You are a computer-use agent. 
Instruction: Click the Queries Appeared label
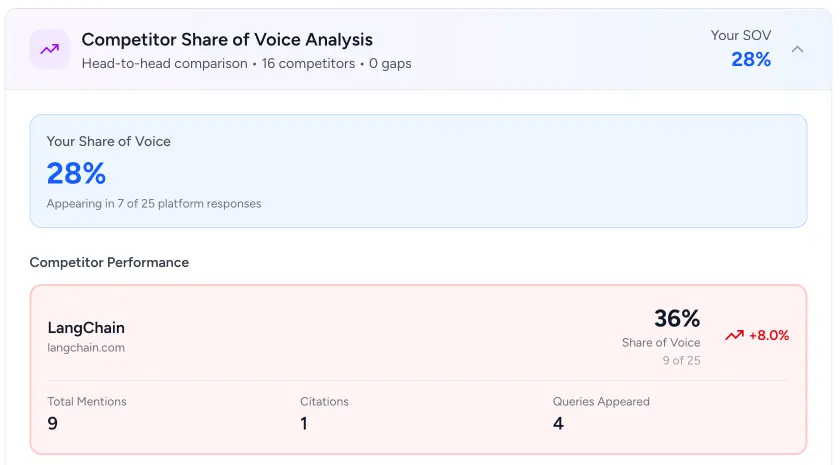[601, 402]
